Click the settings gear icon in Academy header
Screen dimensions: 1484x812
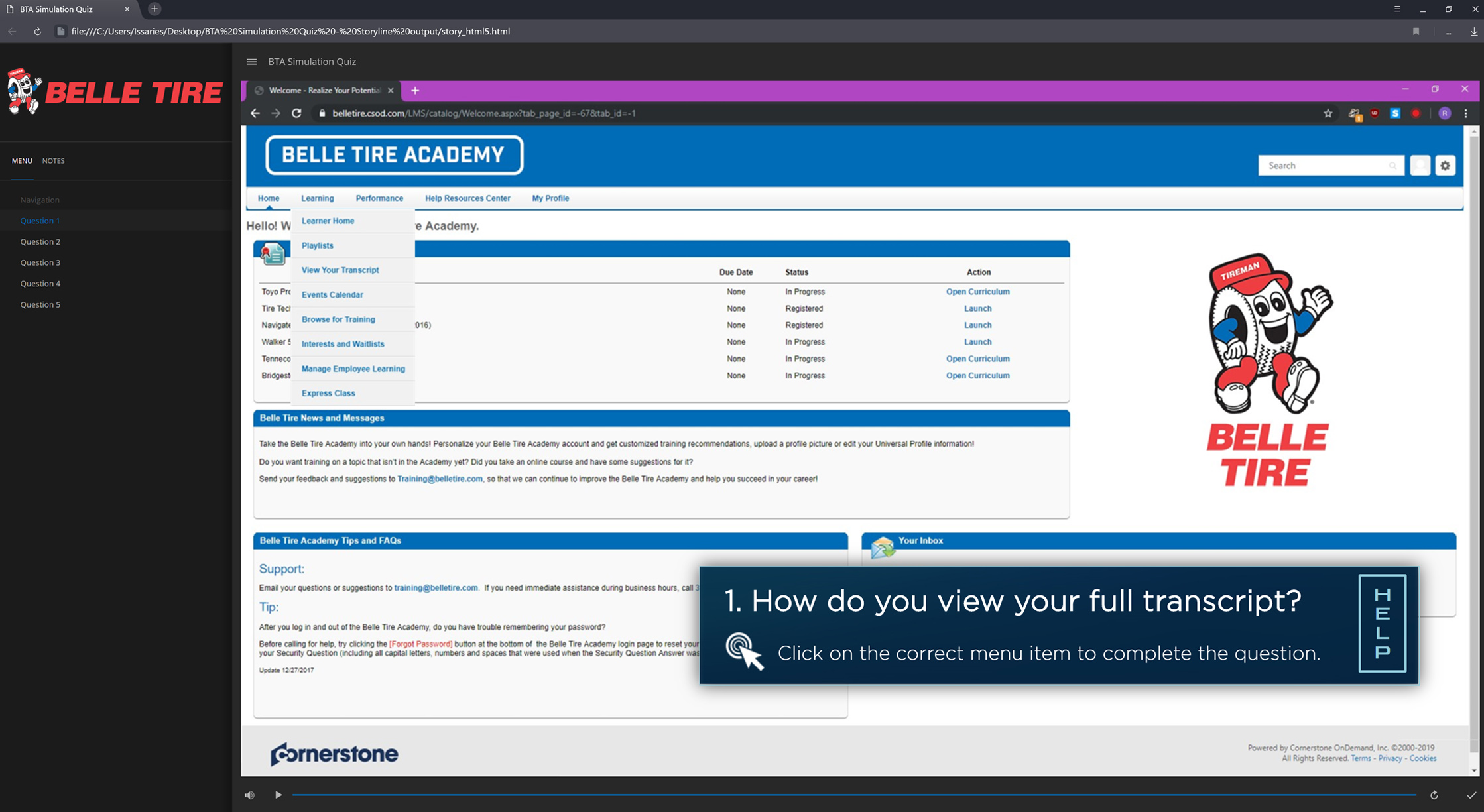click(x=1445, y=166)
